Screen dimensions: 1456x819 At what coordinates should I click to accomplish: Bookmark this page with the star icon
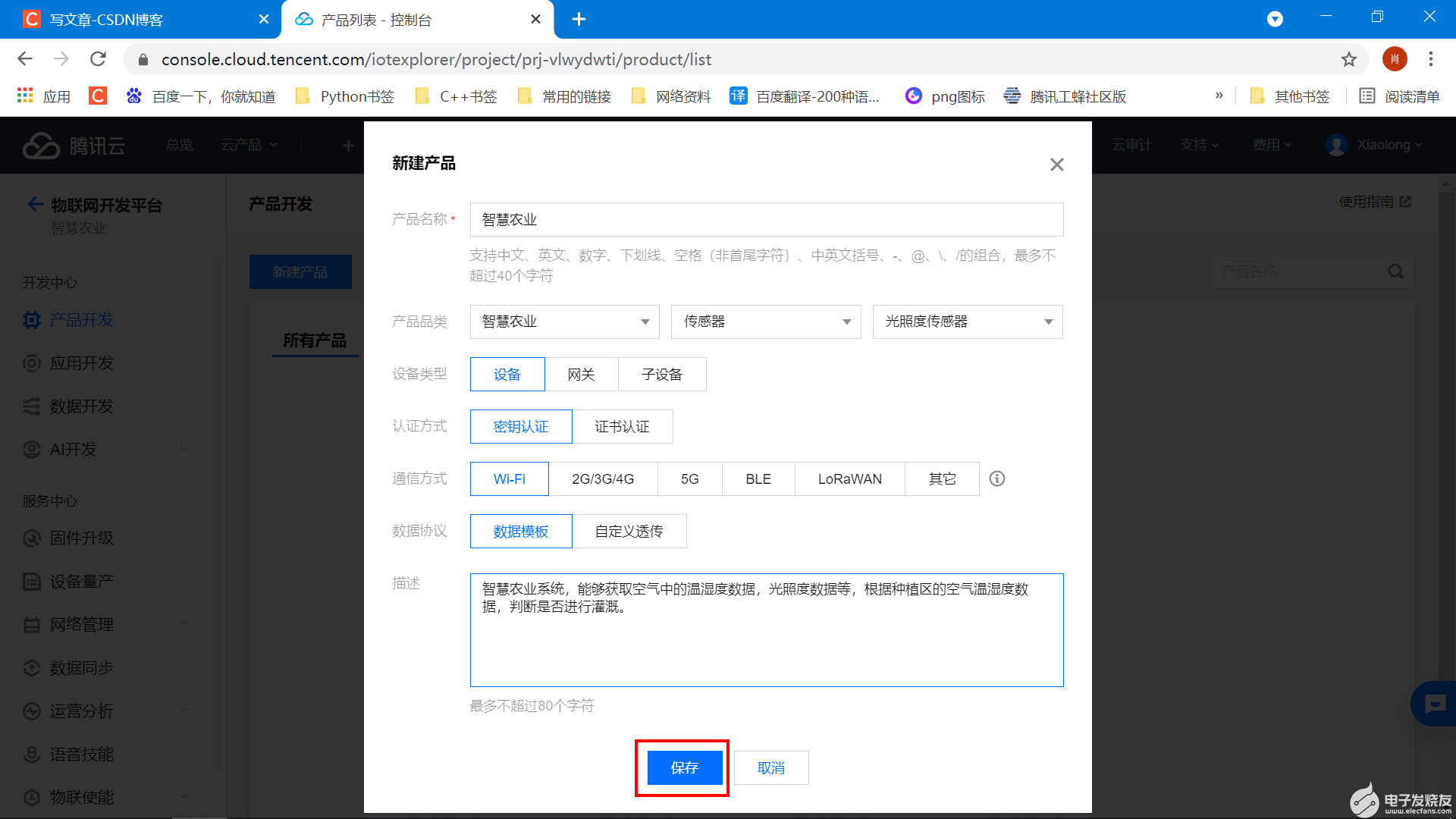pos(1348,59)
